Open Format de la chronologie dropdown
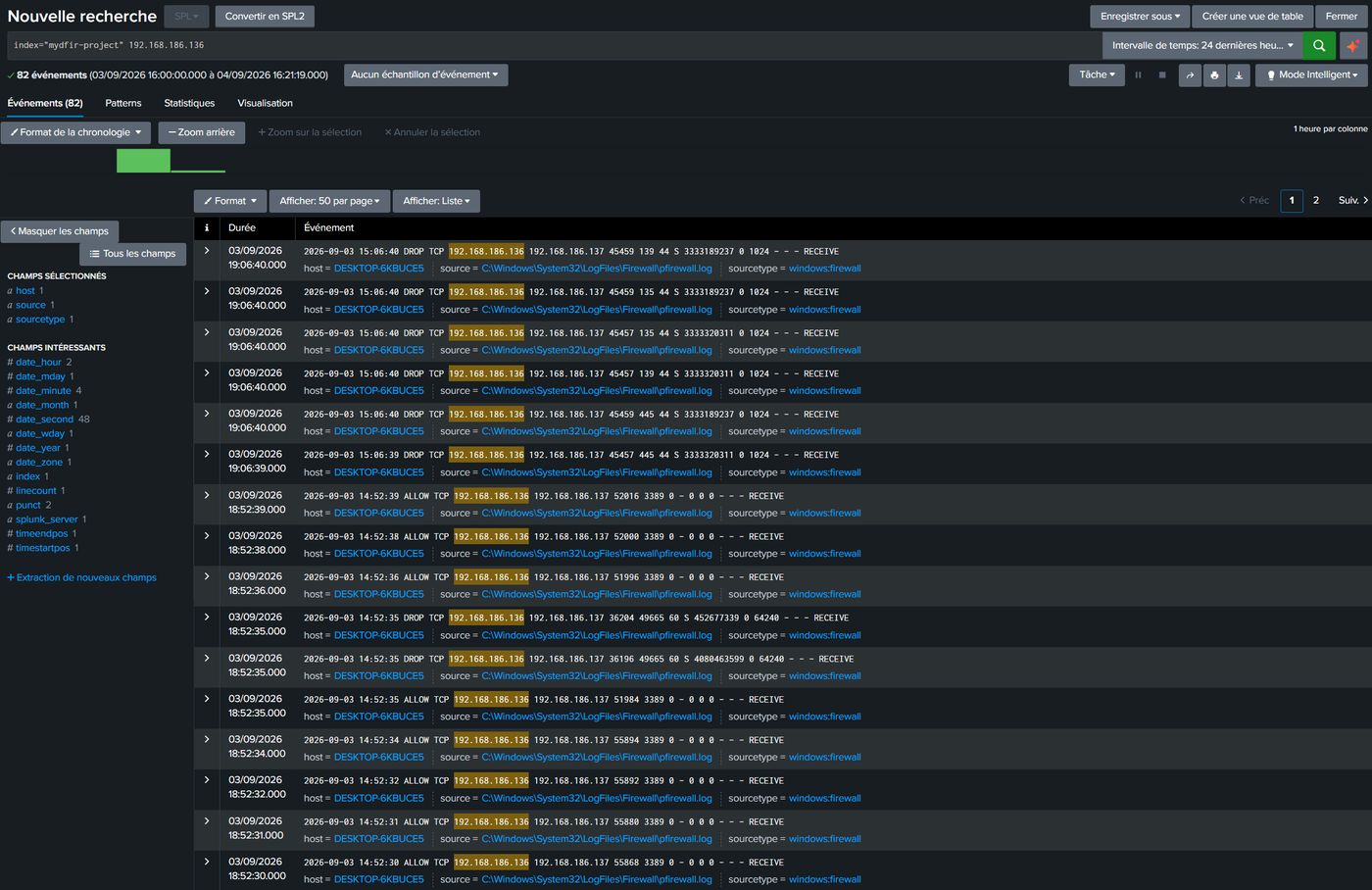Image resolution: width=1372 pixels, height=890 pixels. (75, 132)
